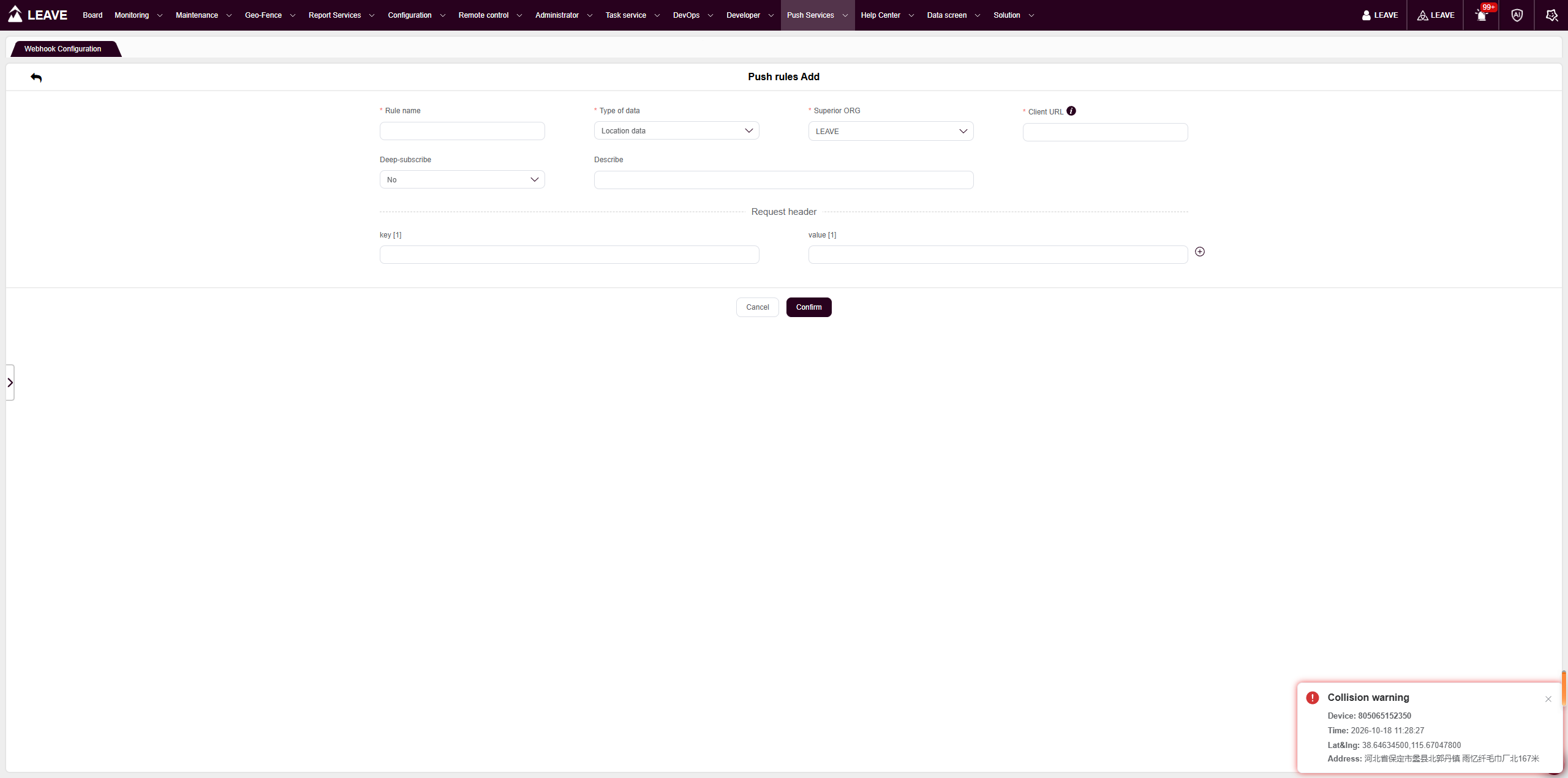Click device number 805065152350 in warning

pos(1384,716)
